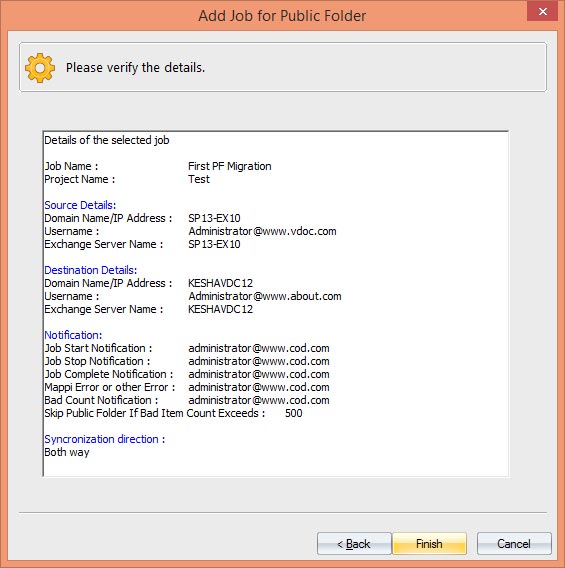This screenshot has height=568, width=565.
Task: Click the Both way sync direction text
Action: pyautogui.click(x=67, y=452)
